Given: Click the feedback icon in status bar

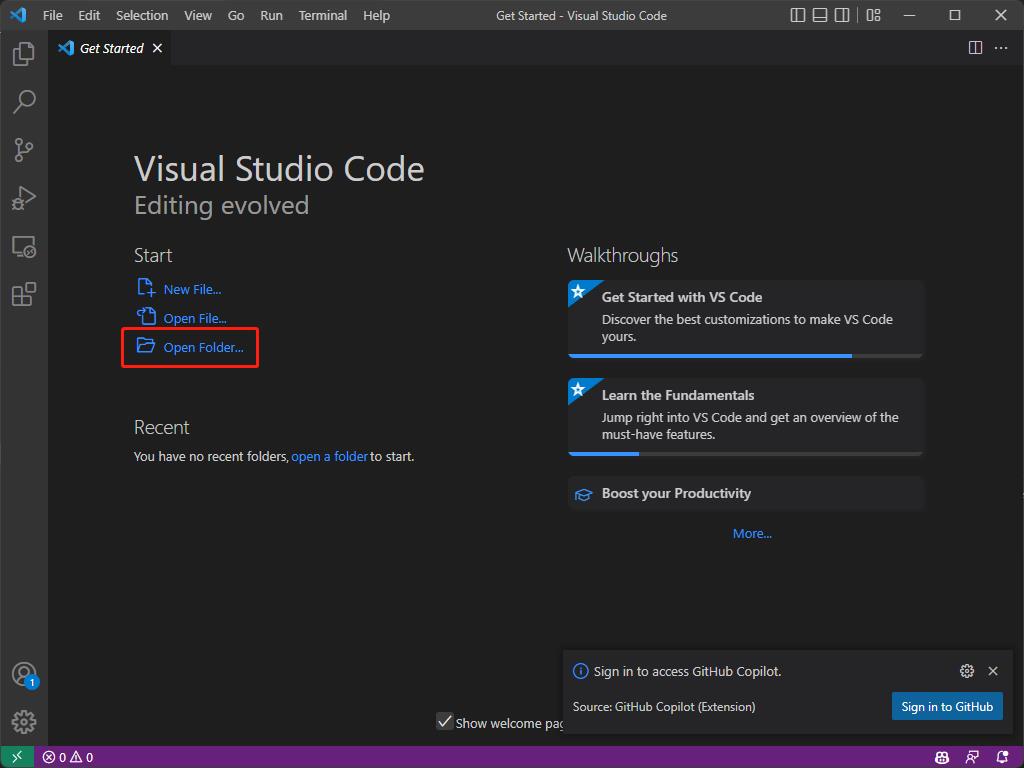Looking at the screenshot, I should 972,758.
